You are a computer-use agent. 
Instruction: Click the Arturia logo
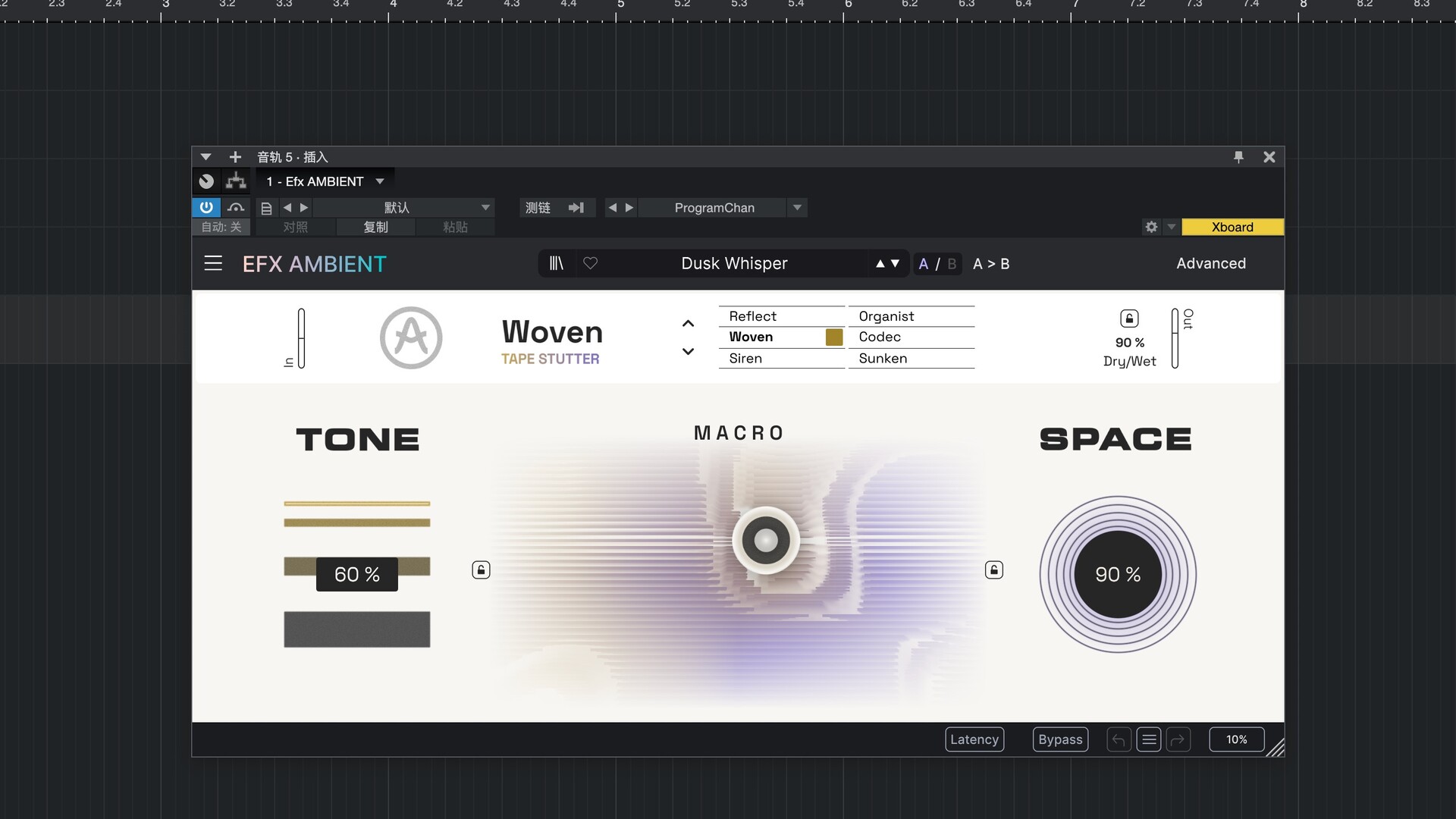pyautogui.click(x=410, y=337)
